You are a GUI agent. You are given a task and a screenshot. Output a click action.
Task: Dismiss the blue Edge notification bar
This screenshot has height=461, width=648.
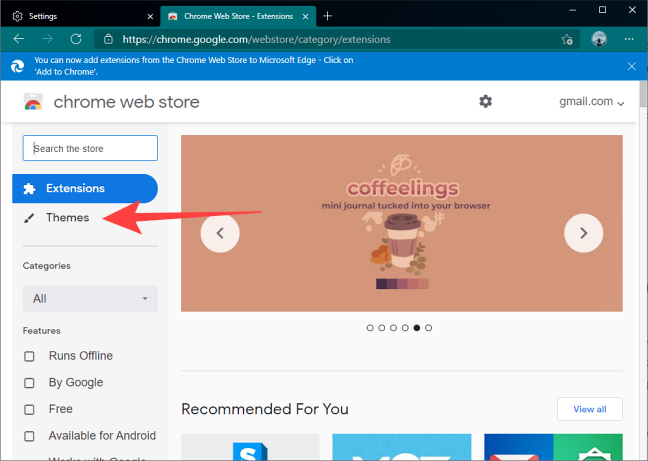(x=631, y=66)
